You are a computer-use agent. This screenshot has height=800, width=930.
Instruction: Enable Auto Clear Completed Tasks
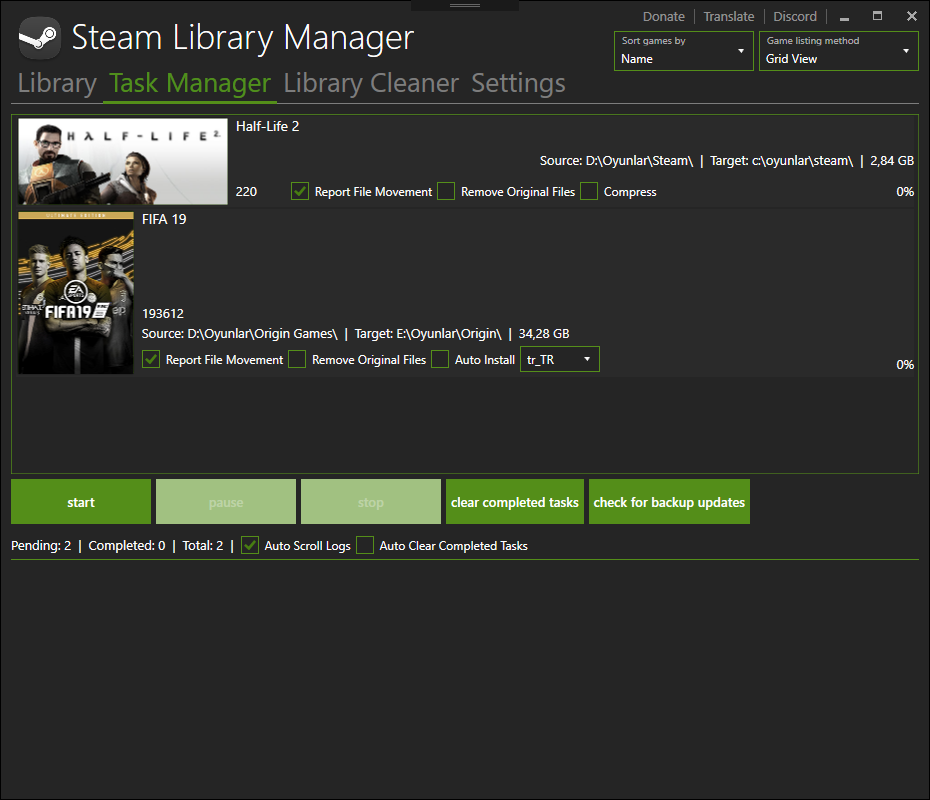[x=365, y=545]
